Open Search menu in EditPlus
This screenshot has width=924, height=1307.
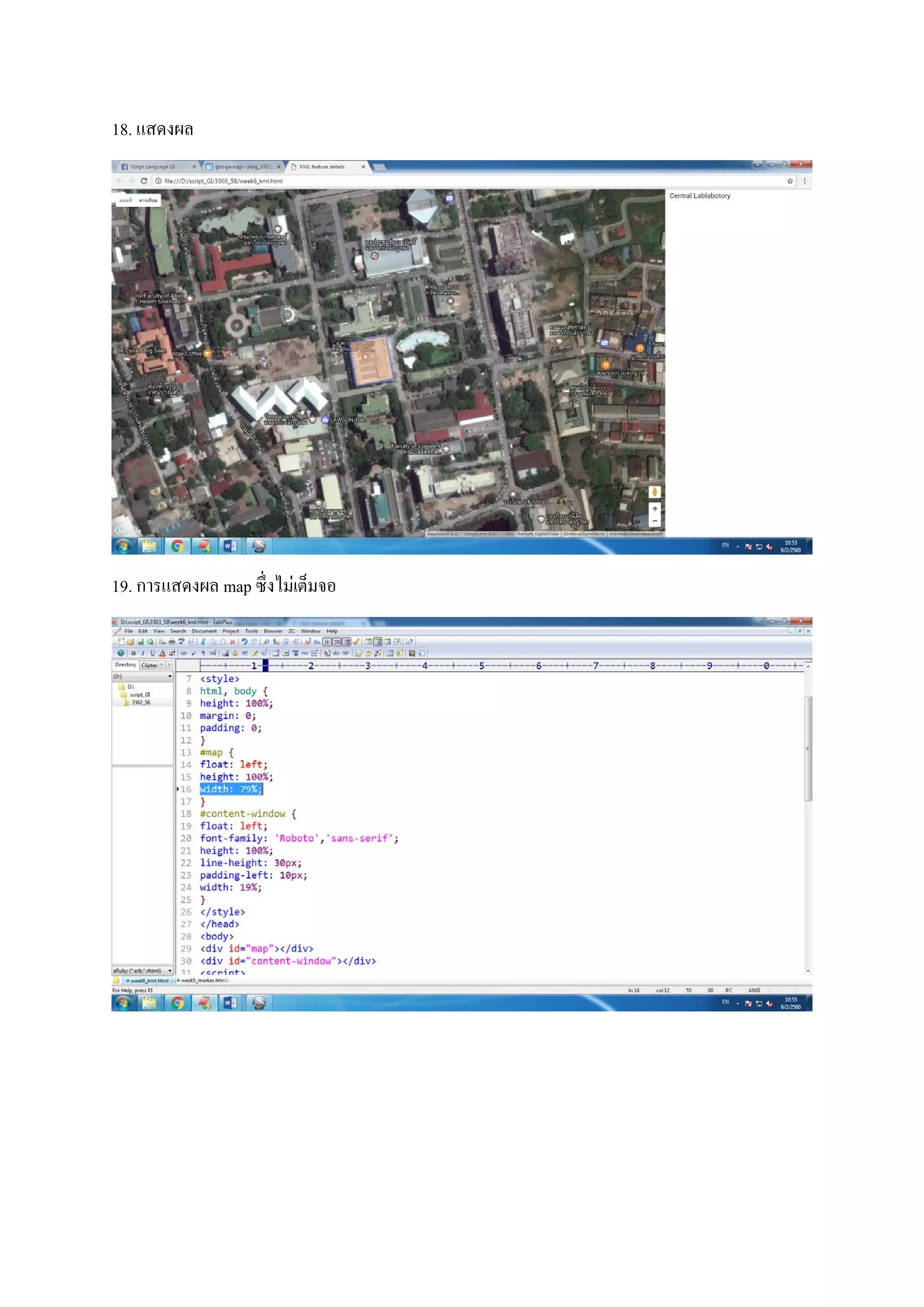pos(178,631)
